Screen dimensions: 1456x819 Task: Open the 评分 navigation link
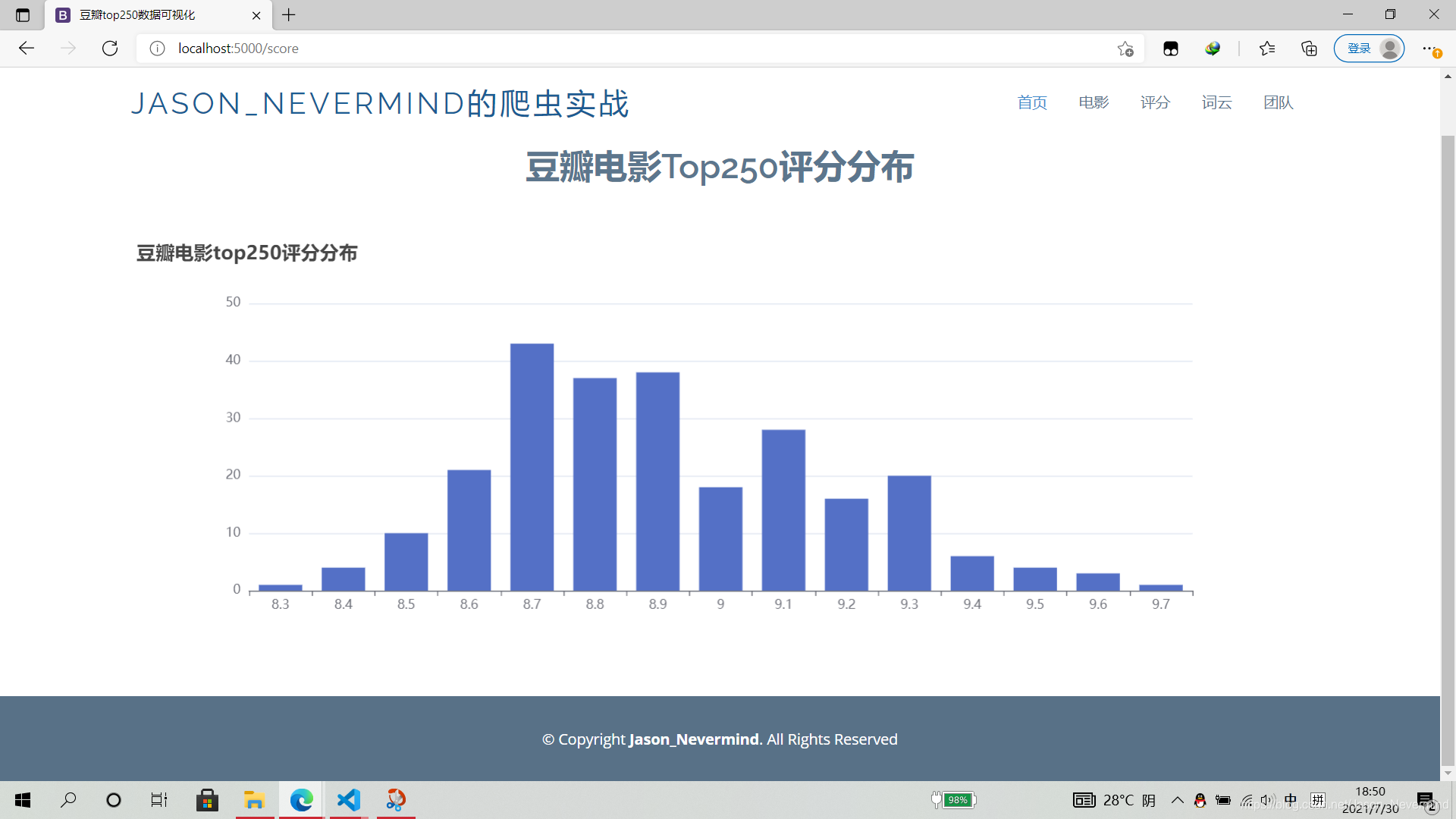1155,102
